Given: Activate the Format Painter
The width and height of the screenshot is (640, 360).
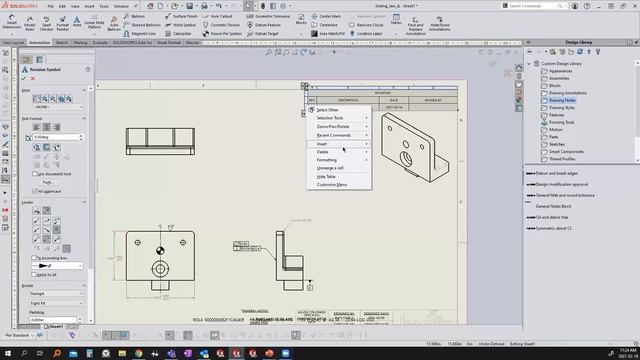Looking at the screenshot, I should (x=62, y=24).
